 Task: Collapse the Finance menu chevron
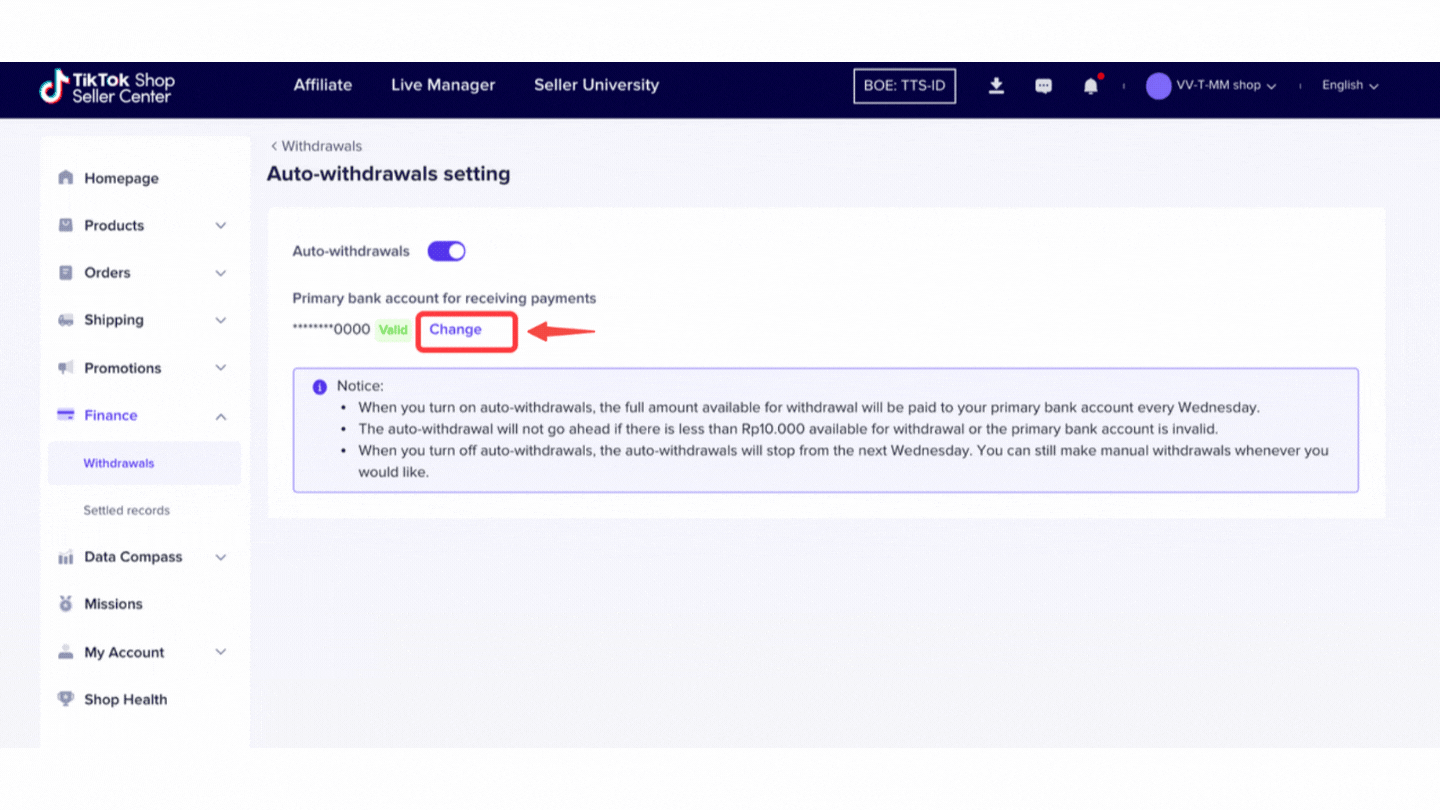[x=221, y=416]
